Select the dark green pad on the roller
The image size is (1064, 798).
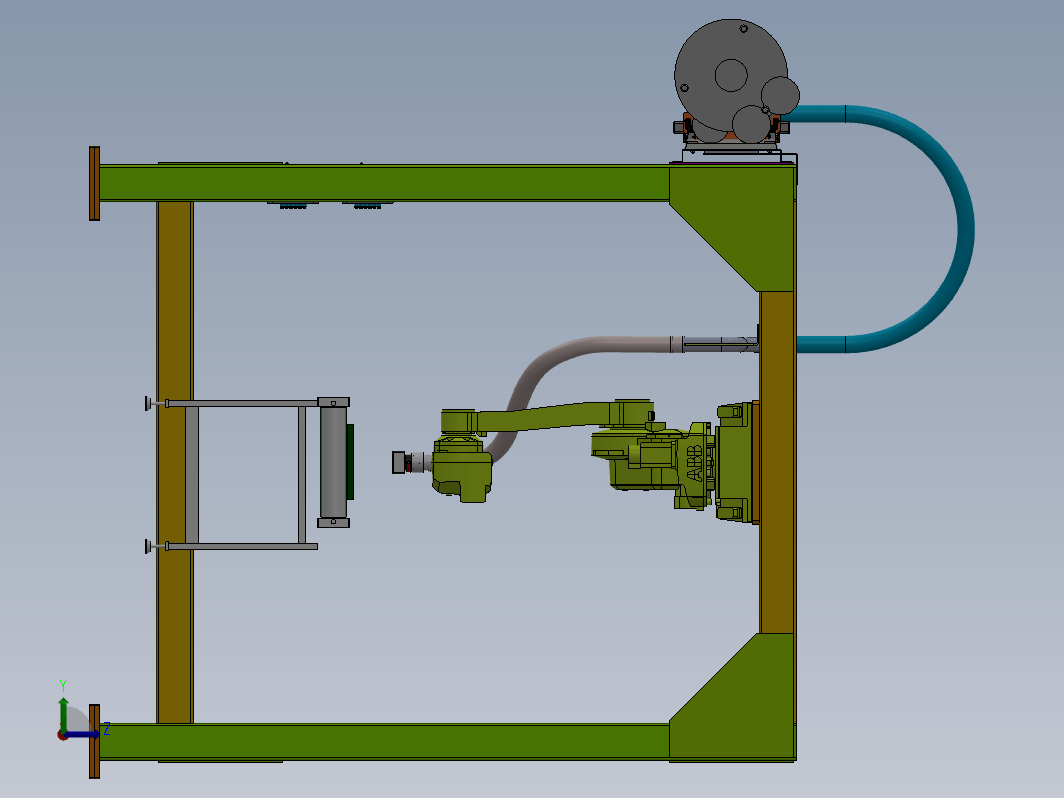(351, 462)
